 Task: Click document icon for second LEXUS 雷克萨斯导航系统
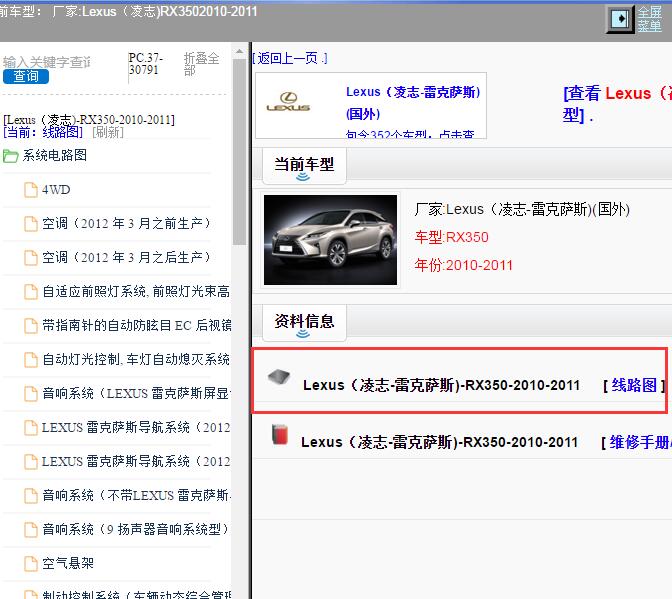coord(30,462)
